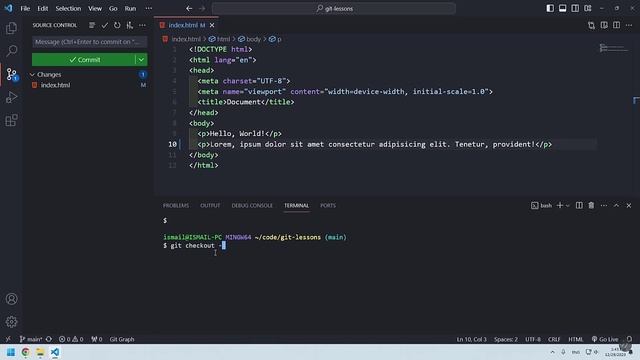Image resolution: width=640 pixels, height=360 pixels.
Task: Open the File menu
Action: (x=25, y=9)
